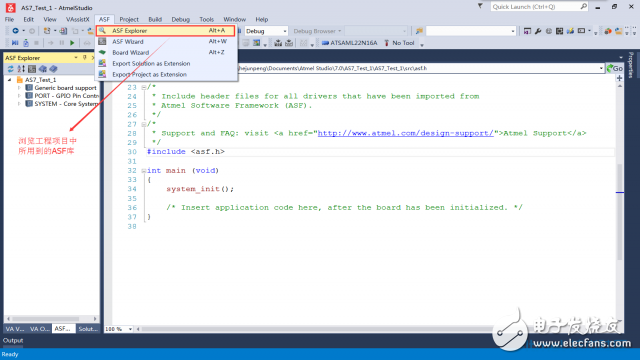Click the globe icon in right toolbar

(549, 31)
